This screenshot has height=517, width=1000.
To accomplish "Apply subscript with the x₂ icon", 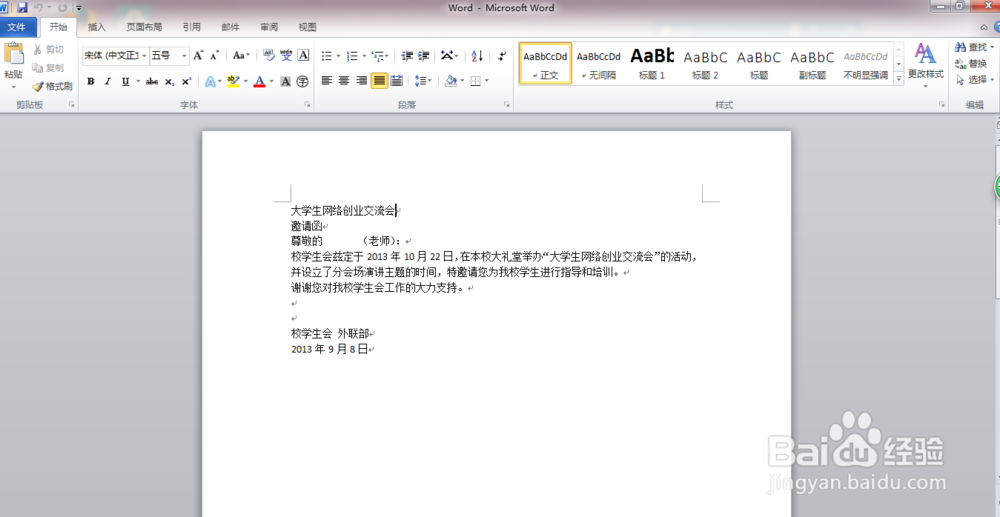I will click(169, 82).
